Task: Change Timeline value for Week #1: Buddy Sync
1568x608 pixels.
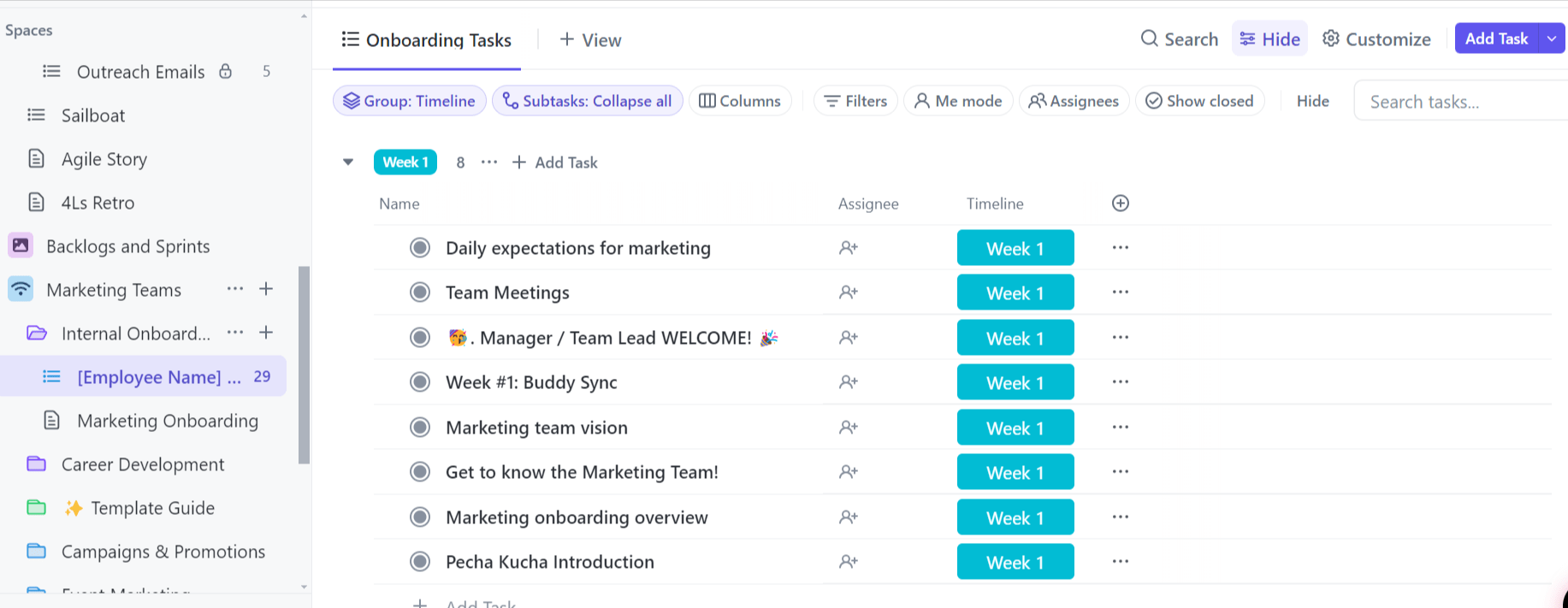Action: click(1015, 382)
